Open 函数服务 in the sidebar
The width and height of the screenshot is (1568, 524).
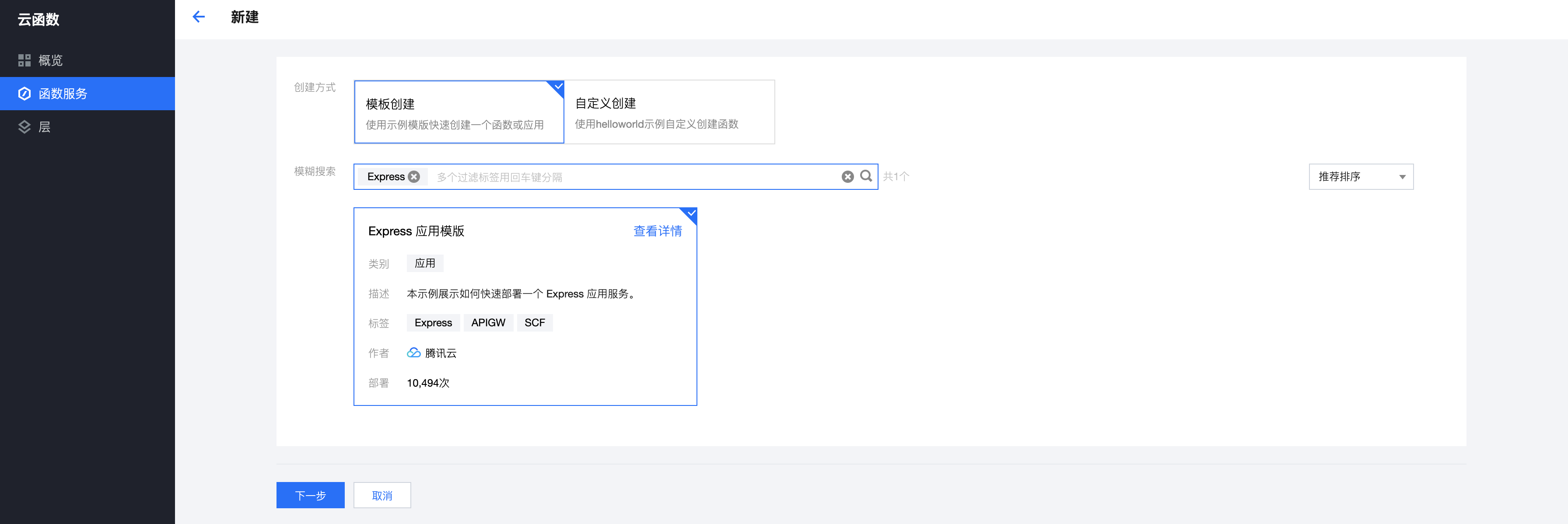click(x=63, y=94)
